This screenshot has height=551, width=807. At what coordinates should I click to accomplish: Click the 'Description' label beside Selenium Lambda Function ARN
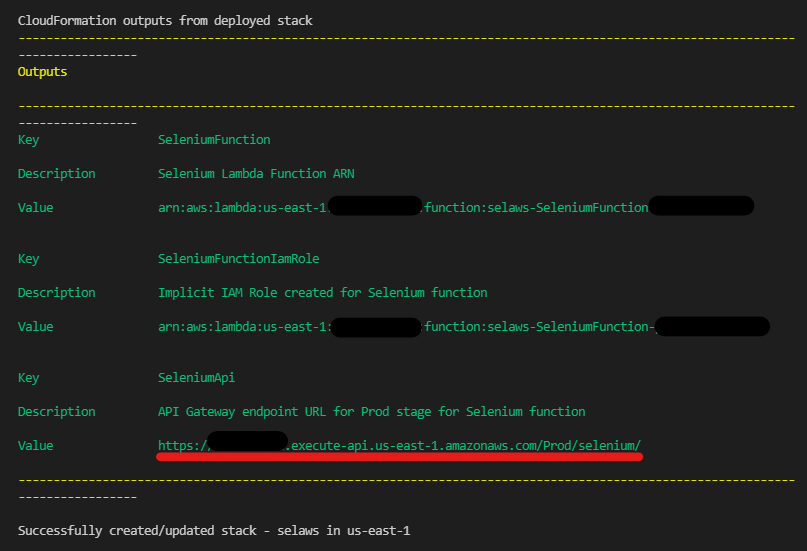point(56,173)
